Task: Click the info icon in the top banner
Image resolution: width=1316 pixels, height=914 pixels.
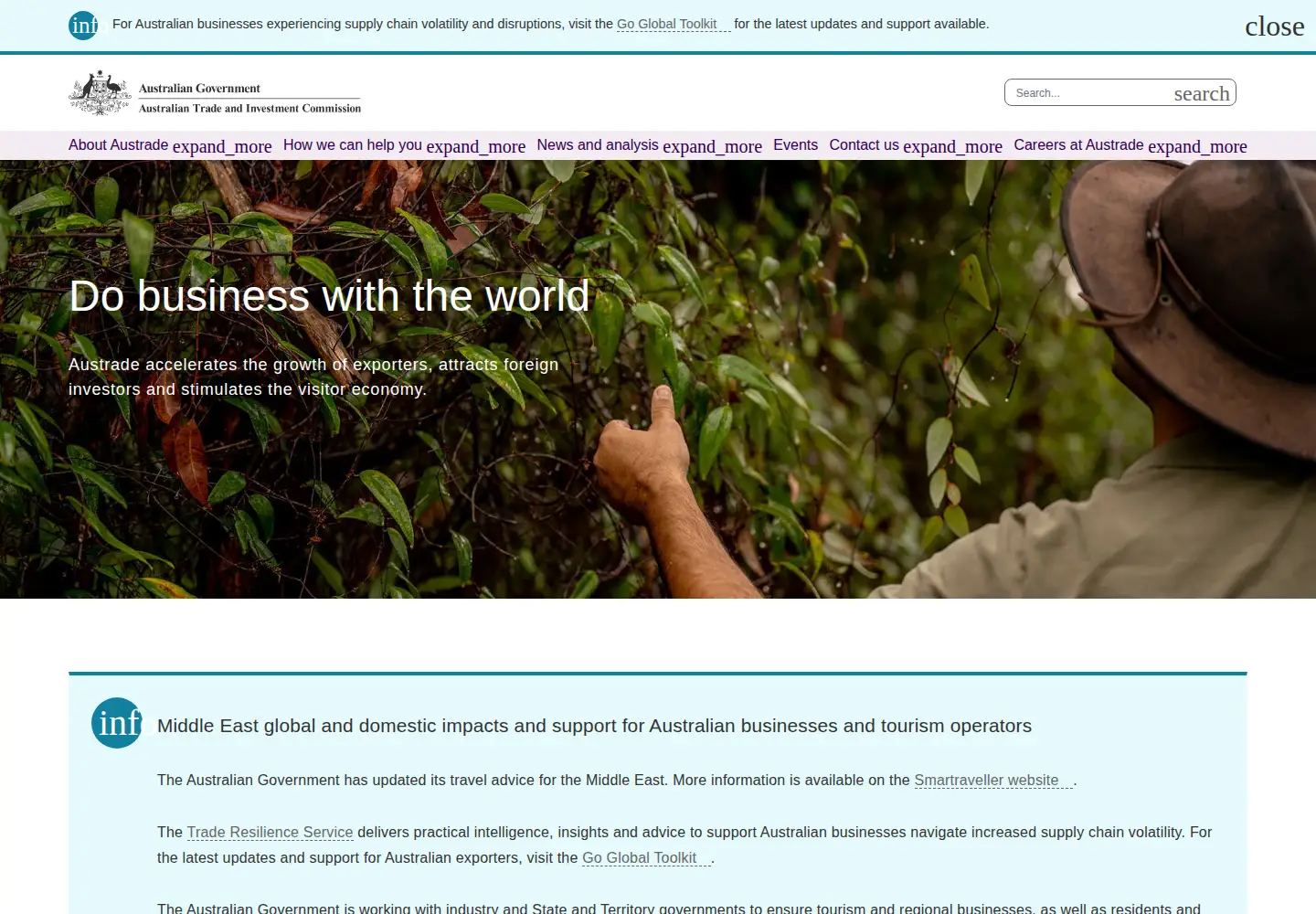Action: (x=83, y=26)
